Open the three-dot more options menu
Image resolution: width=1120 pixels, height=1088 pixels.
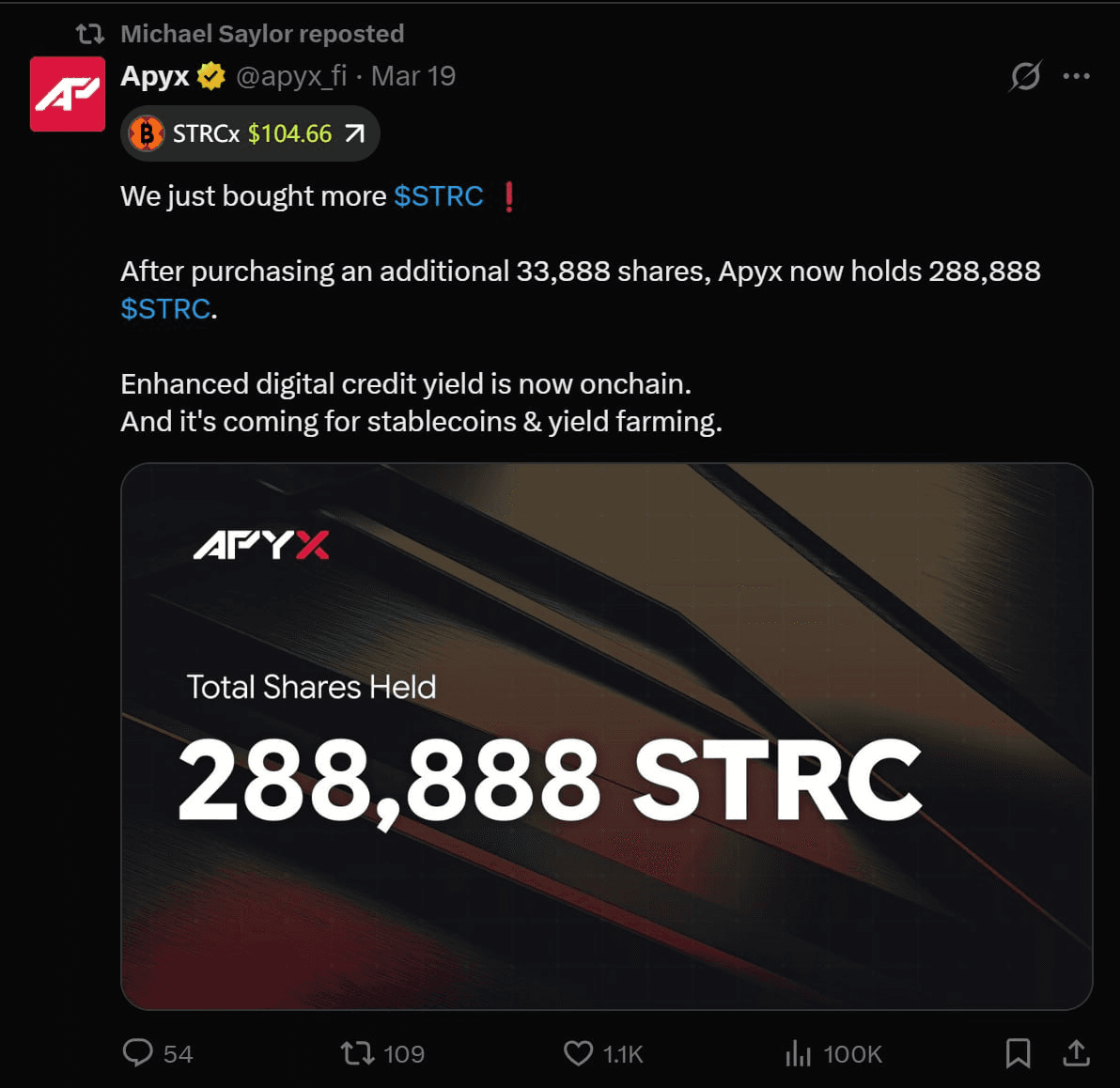coord(1076,76)
